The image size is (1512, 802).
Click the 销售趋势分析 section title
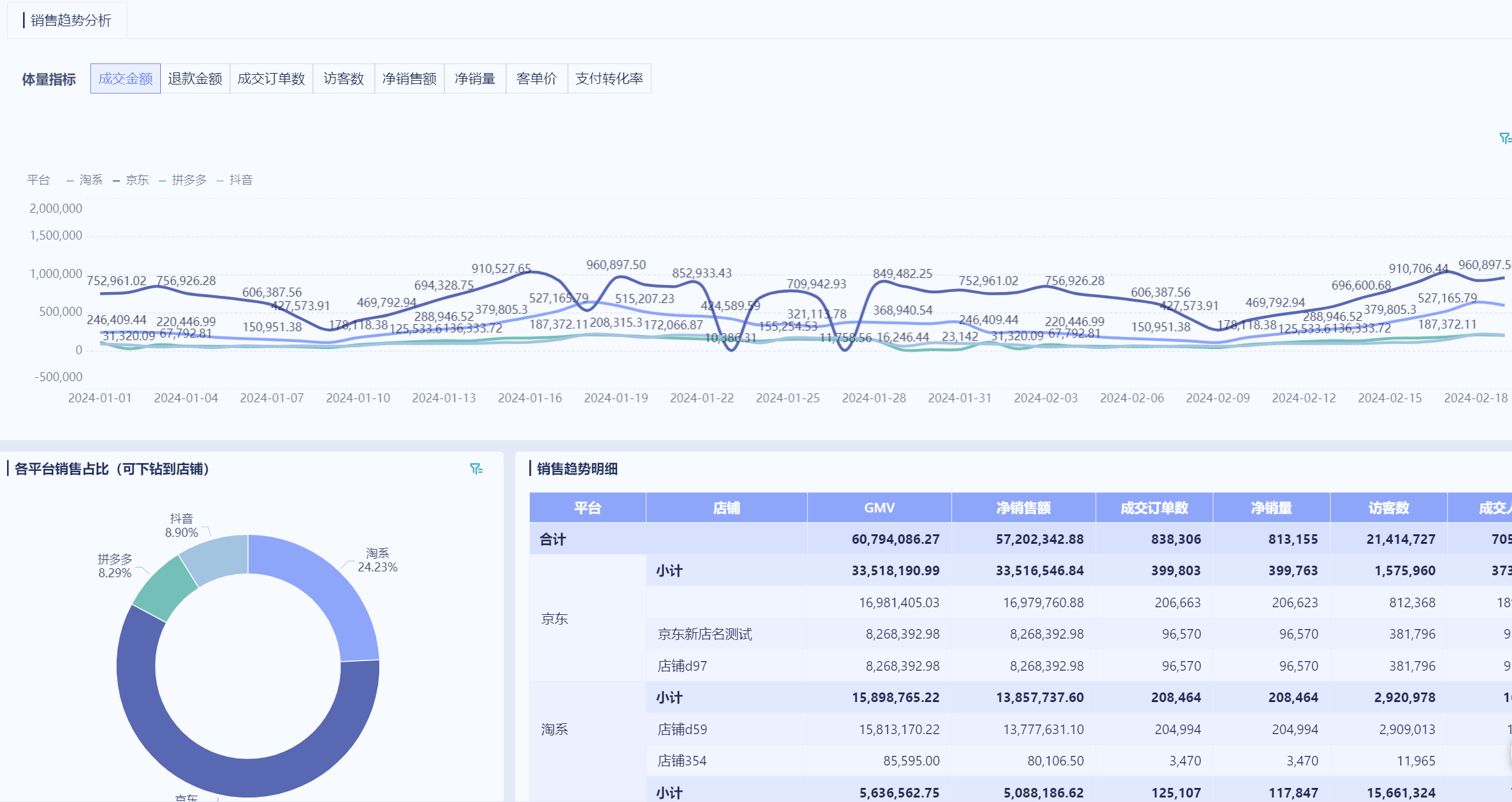coord(70,20)
